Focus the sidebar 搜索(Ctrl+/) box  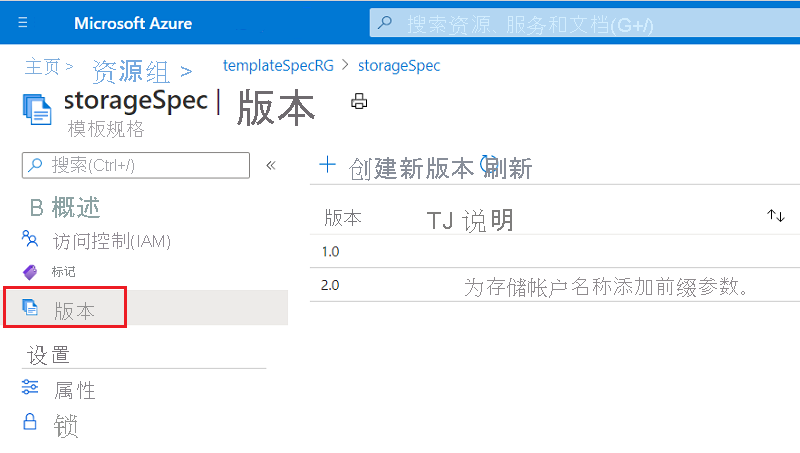coord(136,165)
